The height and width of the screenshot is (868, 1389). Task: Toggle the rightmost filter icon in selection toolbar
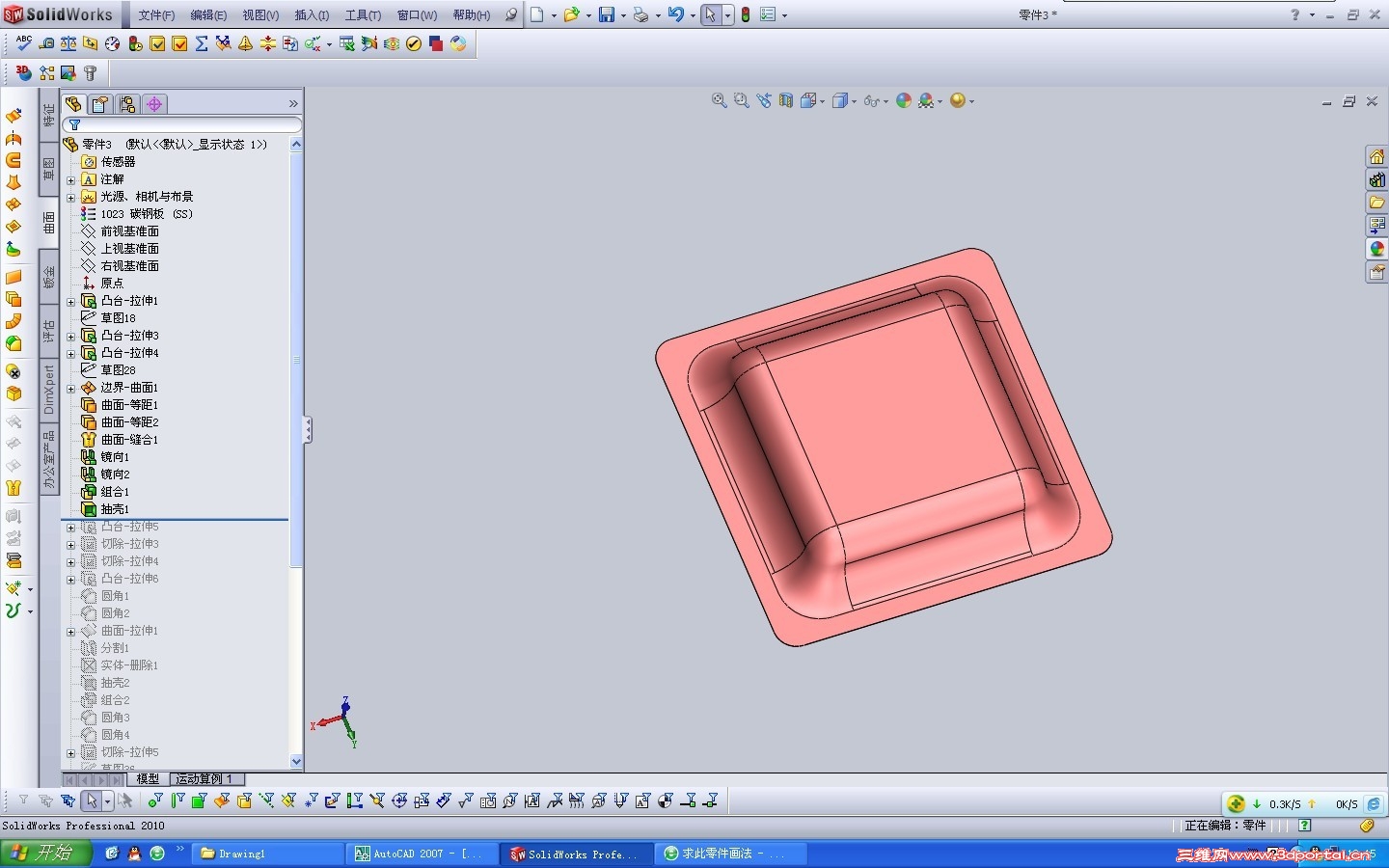pos(711,800)
